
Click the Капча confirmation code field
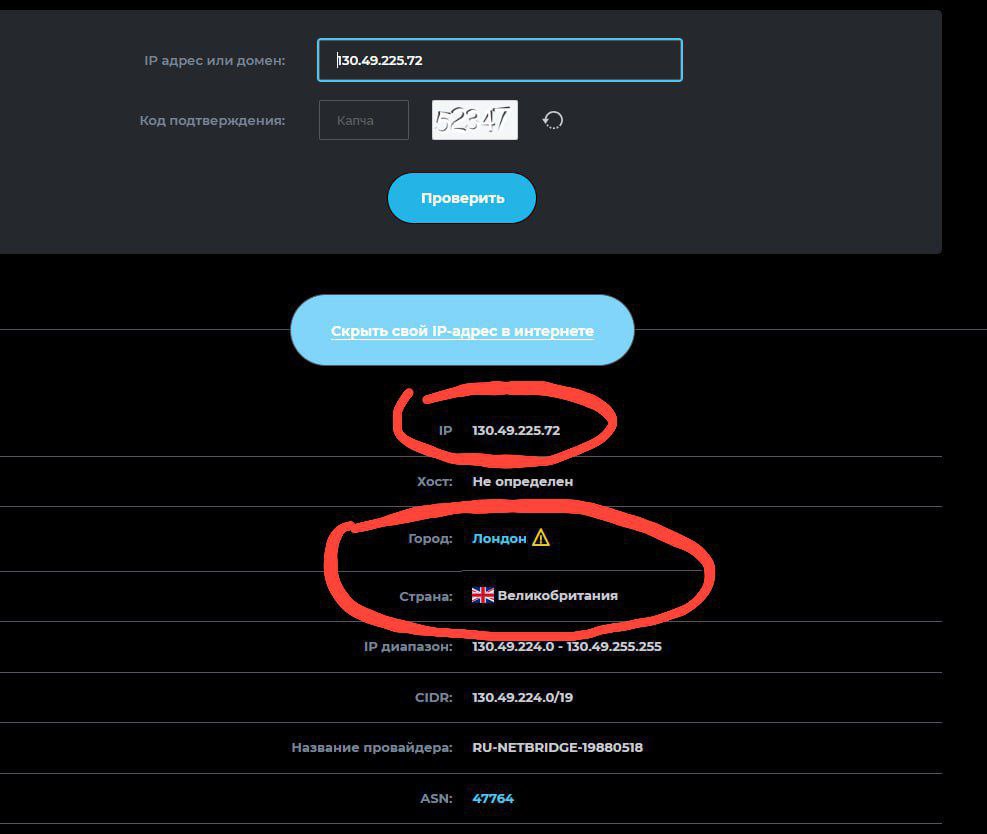364,120
